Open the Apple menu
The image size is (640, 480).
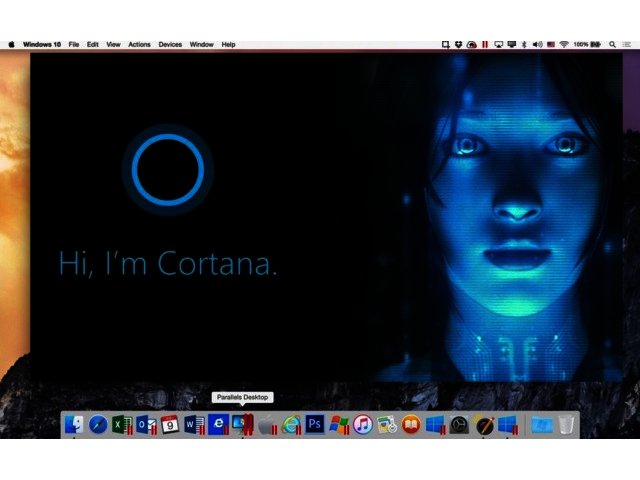(x=11, y=45)
